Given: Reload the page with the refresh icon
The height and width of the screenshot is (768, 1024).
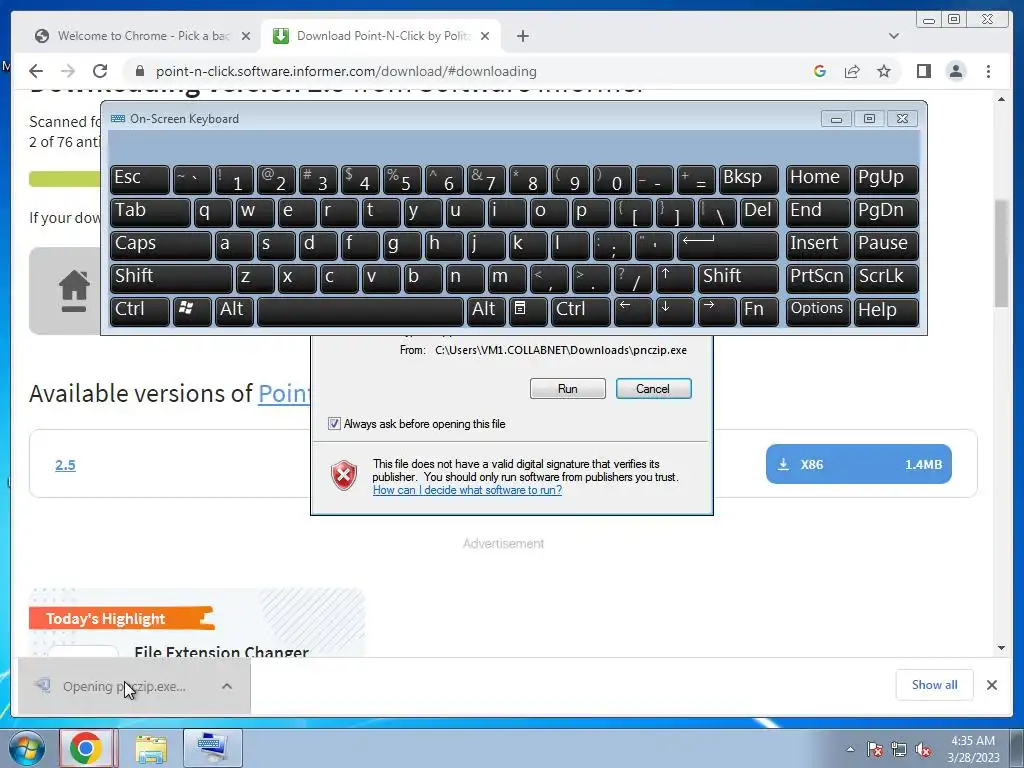Looking at the screenshot, I should [100, 71].
